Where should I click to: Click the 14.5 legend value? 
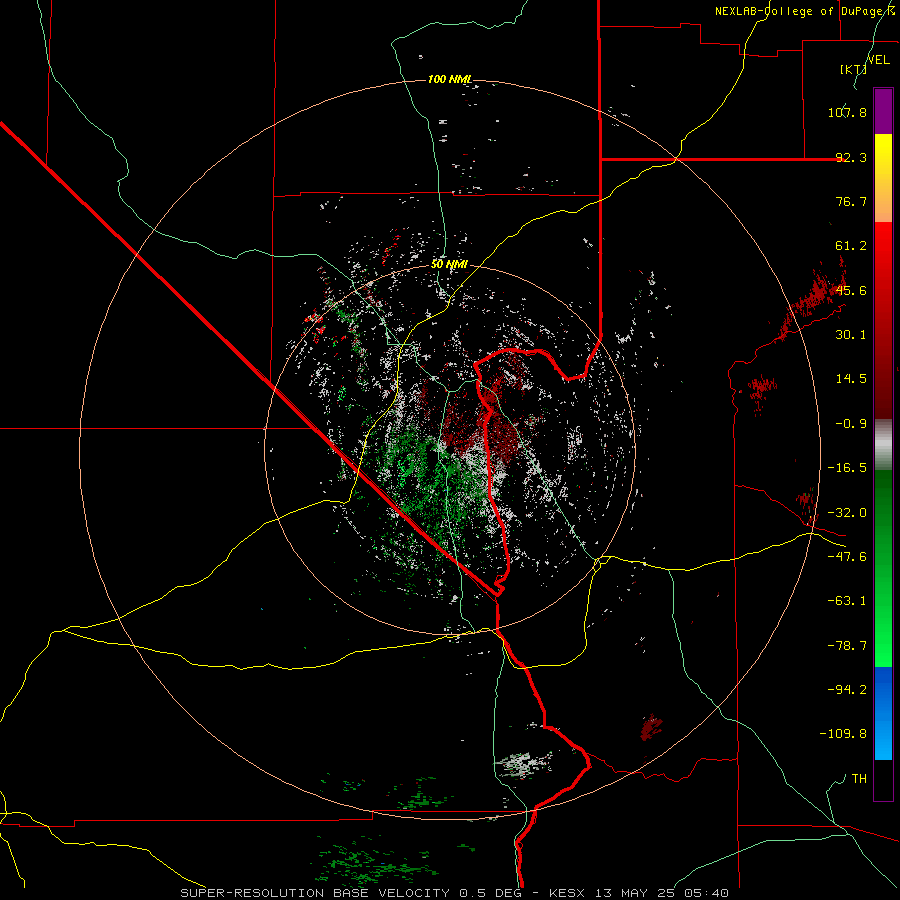pos(851,379)
